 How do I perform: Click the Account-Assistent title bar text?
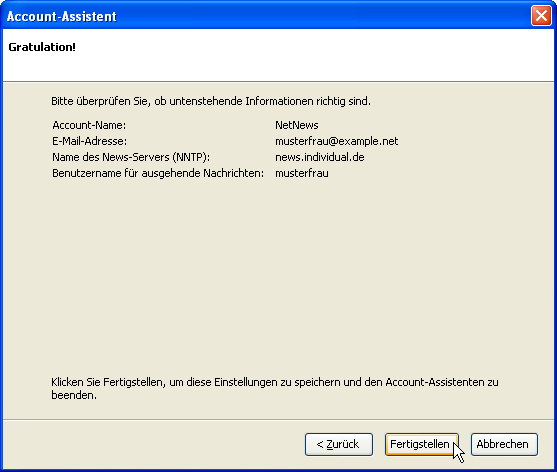click(x=61, y=16)
